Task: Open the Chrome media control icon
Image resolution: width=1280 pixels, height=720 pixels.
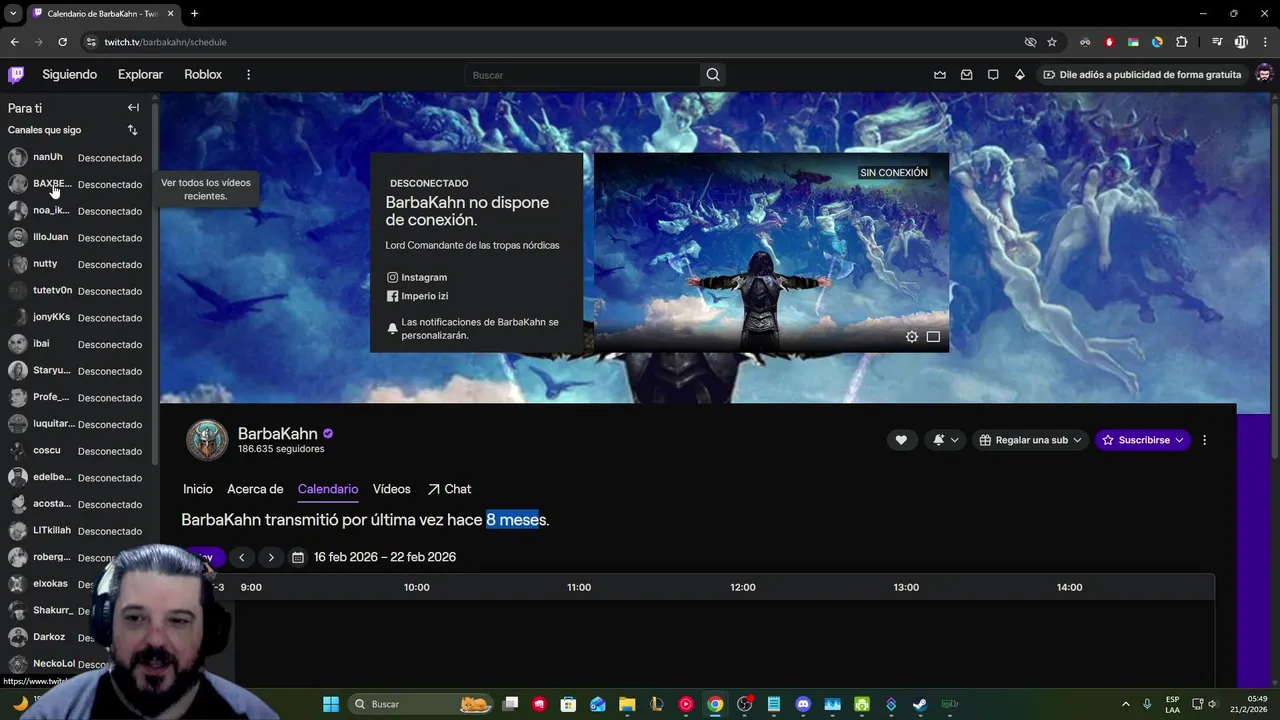Action: point(1217,42)
